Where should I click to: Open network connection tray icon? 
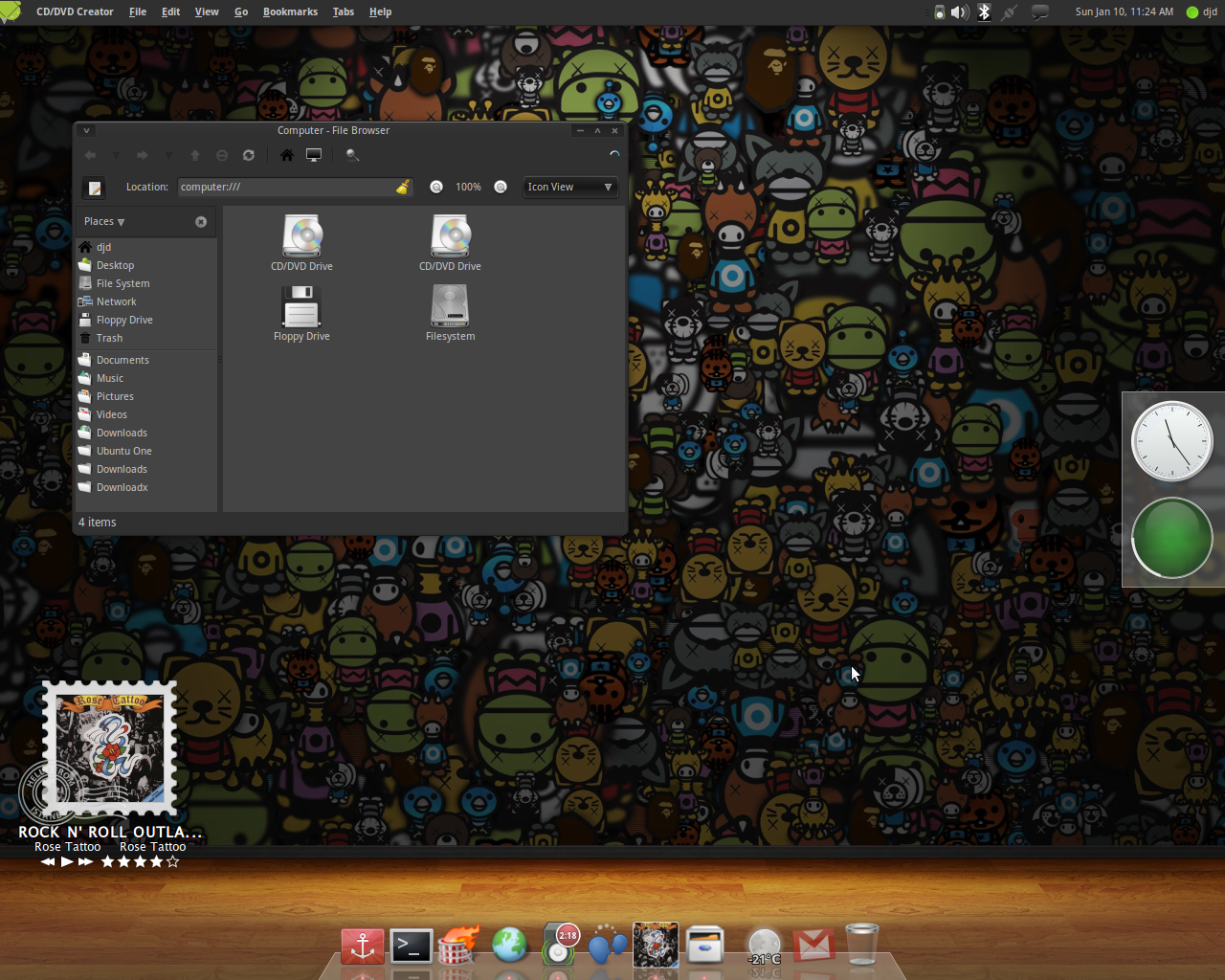[x=1009, y=12]
